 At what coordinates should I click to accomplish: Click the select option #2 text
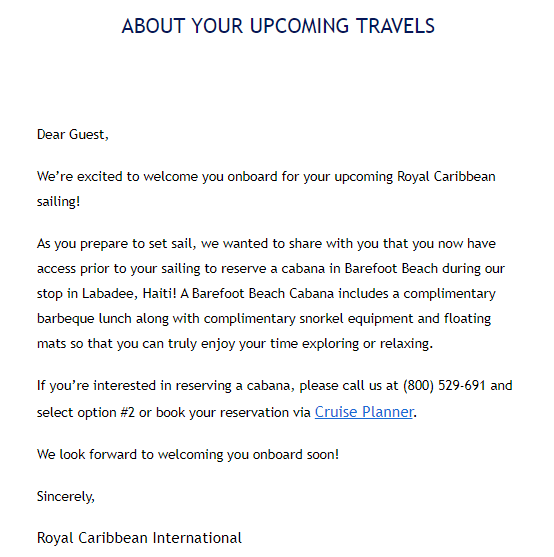pos(86,412)
